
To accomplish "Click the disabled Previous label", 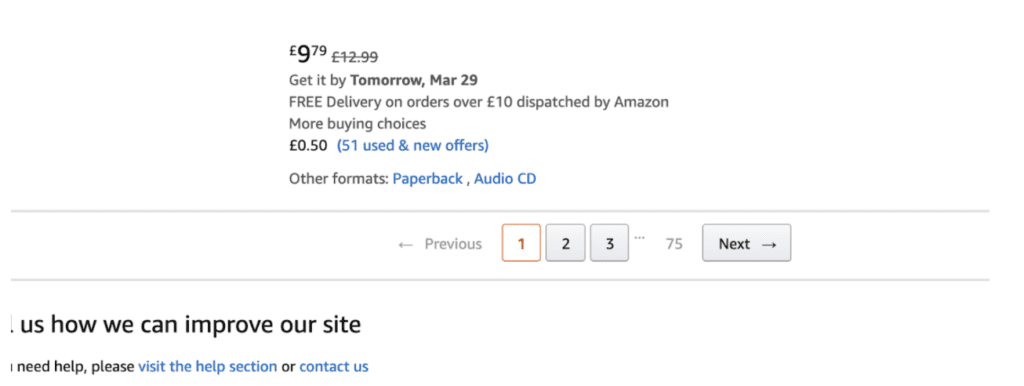I will pyautogui.click(x=453, y=244).
